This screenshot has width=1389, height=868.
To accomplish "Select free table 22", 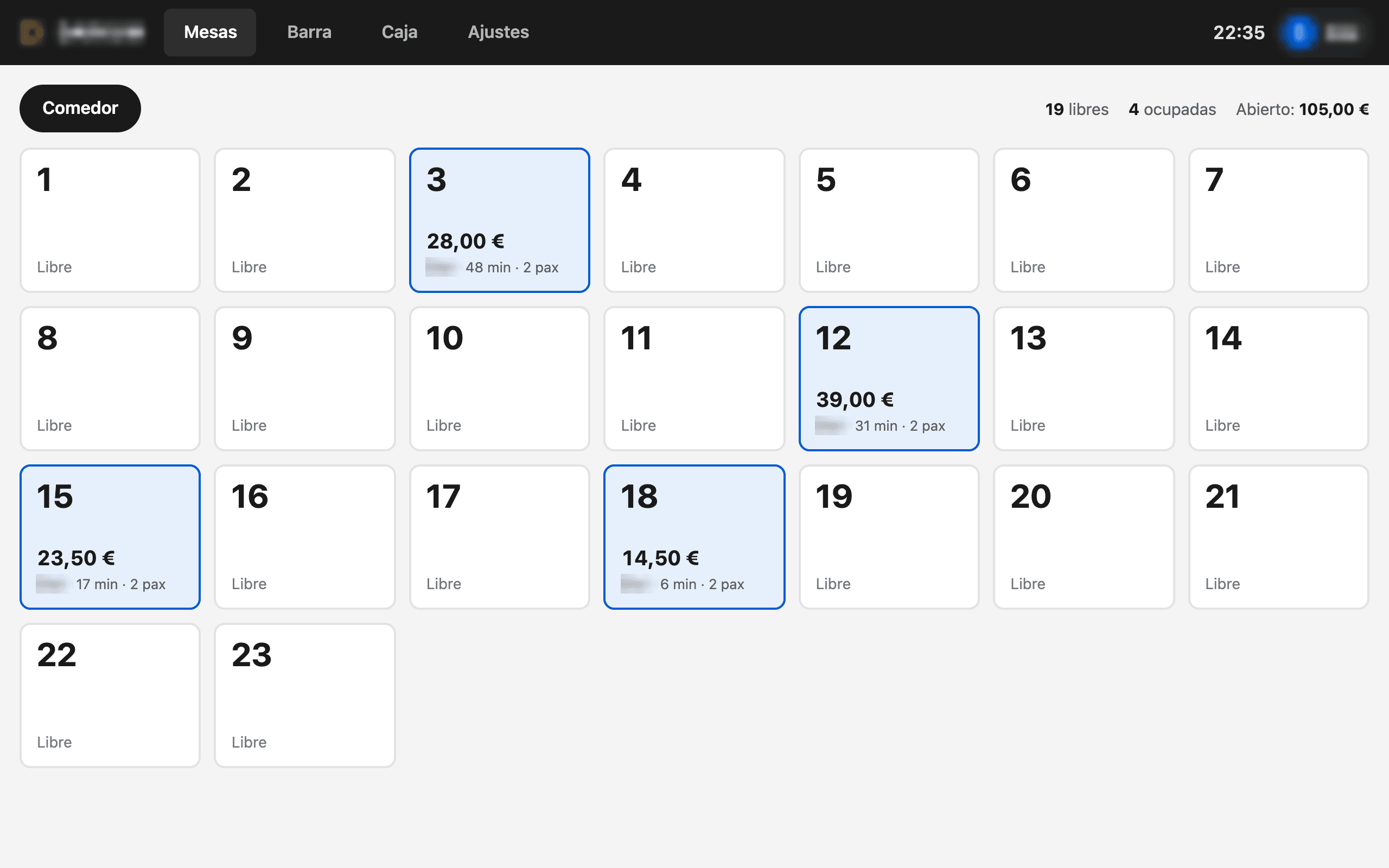I will 110,696.
